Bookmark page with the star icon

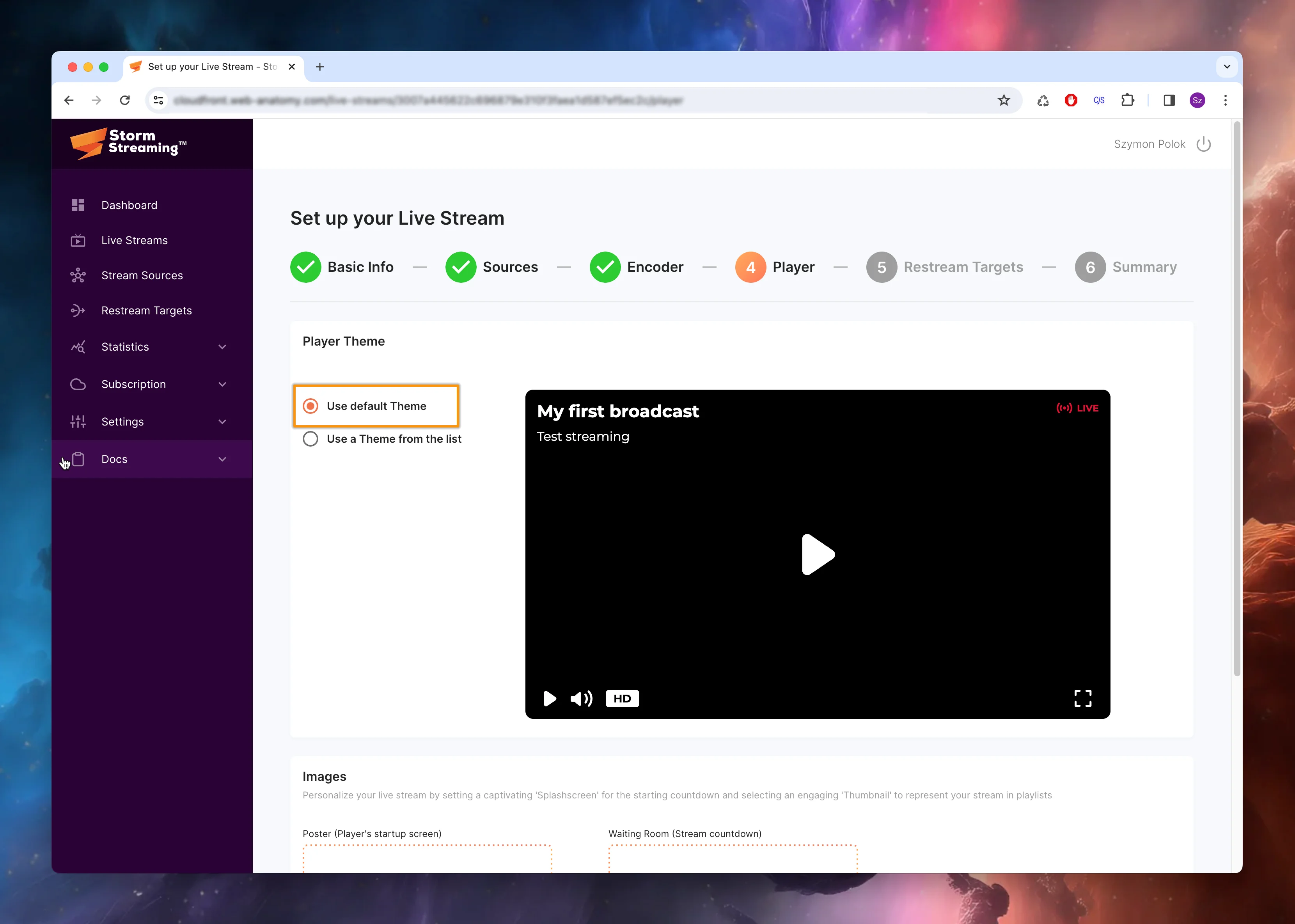tap(1004, 100)
